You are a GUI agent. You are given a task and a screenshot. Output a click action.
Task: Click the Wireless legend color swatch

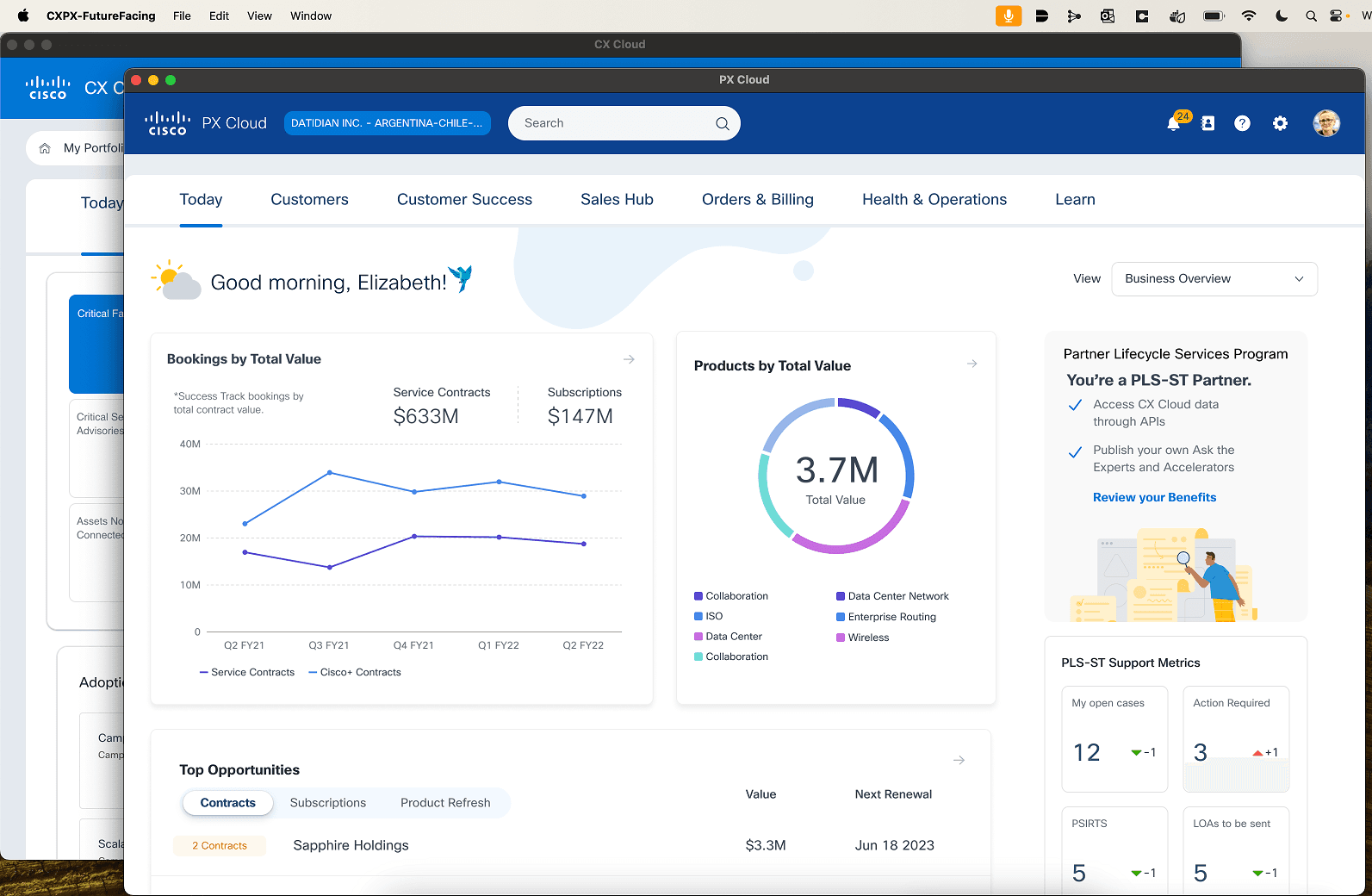point(841,638)
